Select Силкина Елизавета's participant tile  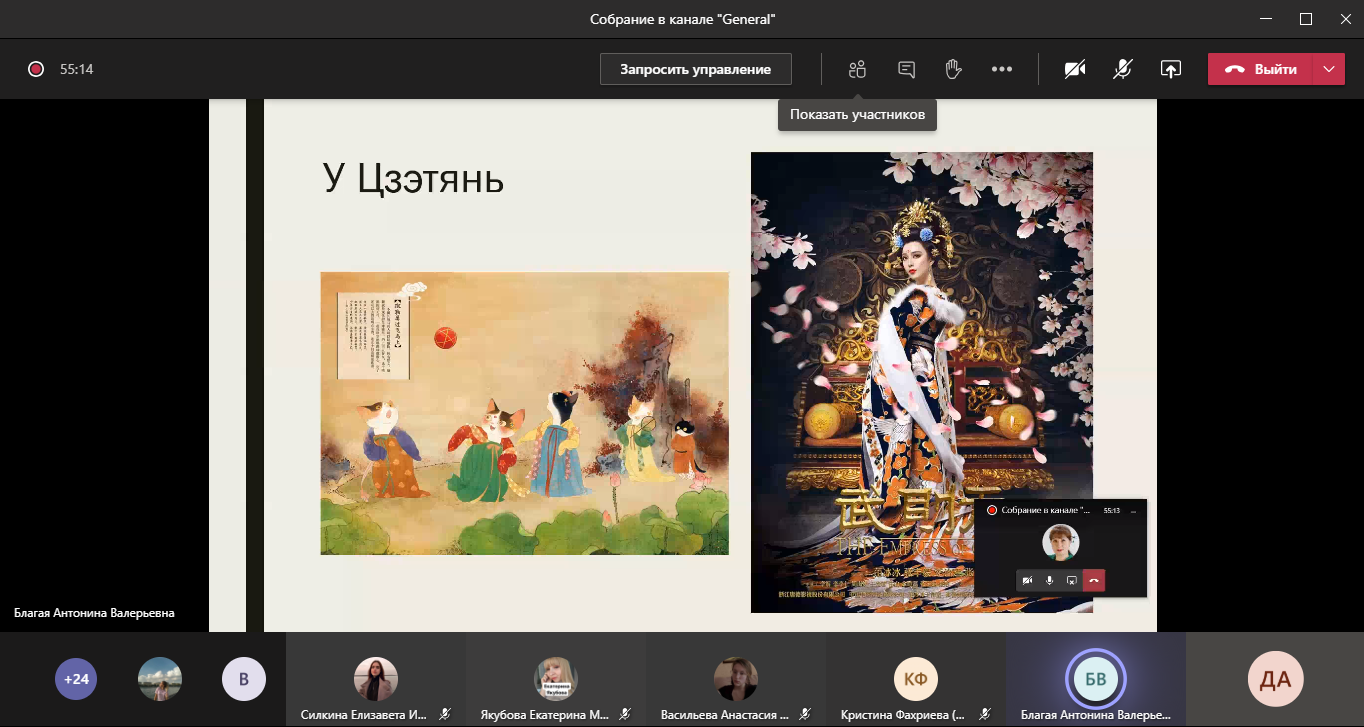pyautogui.click(x=376, y=679)
